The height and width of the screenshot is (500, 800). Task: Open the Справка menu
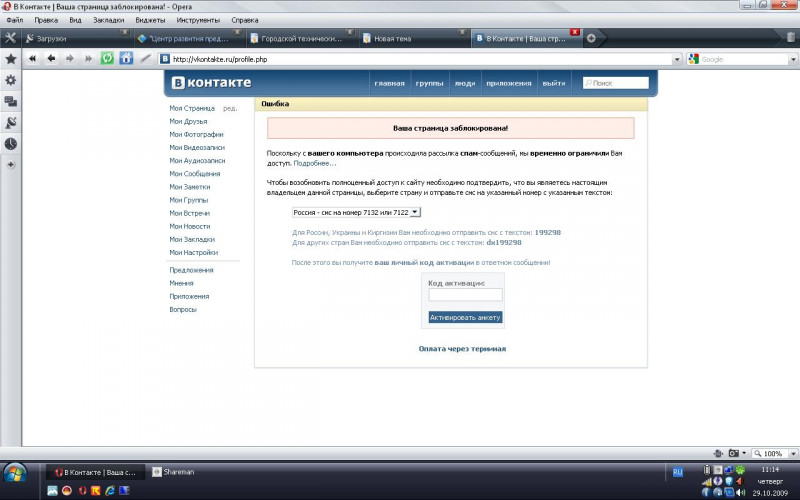244,20
